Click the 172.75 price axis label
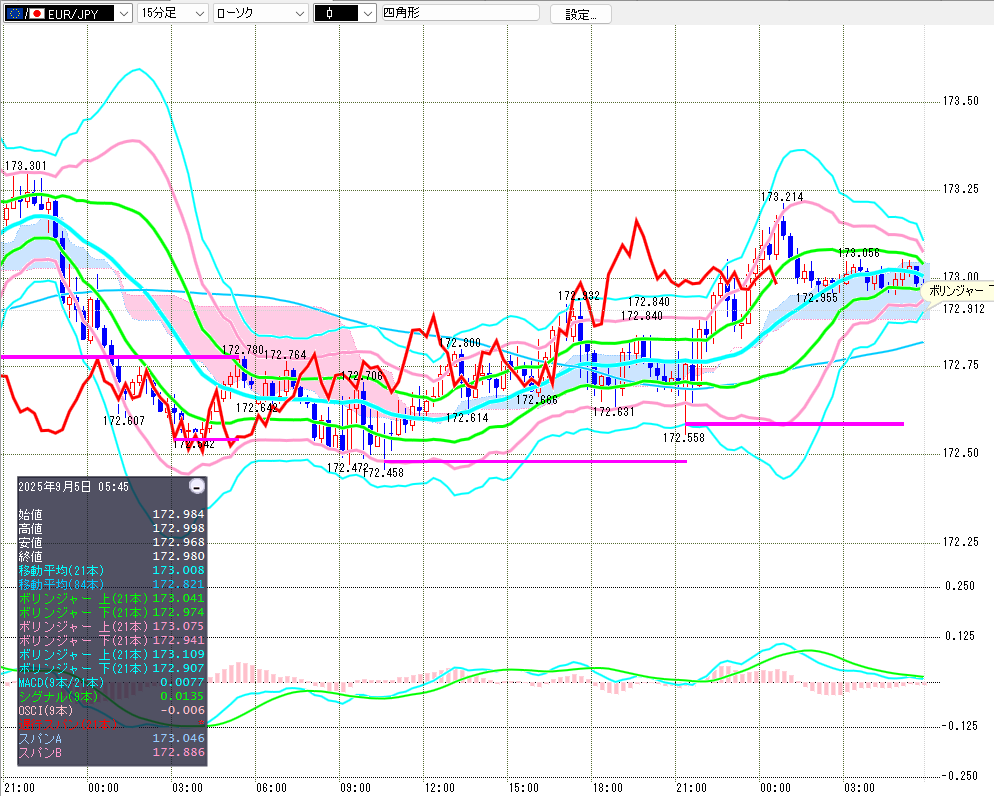994x796 pixels. (x=960, y=365)
